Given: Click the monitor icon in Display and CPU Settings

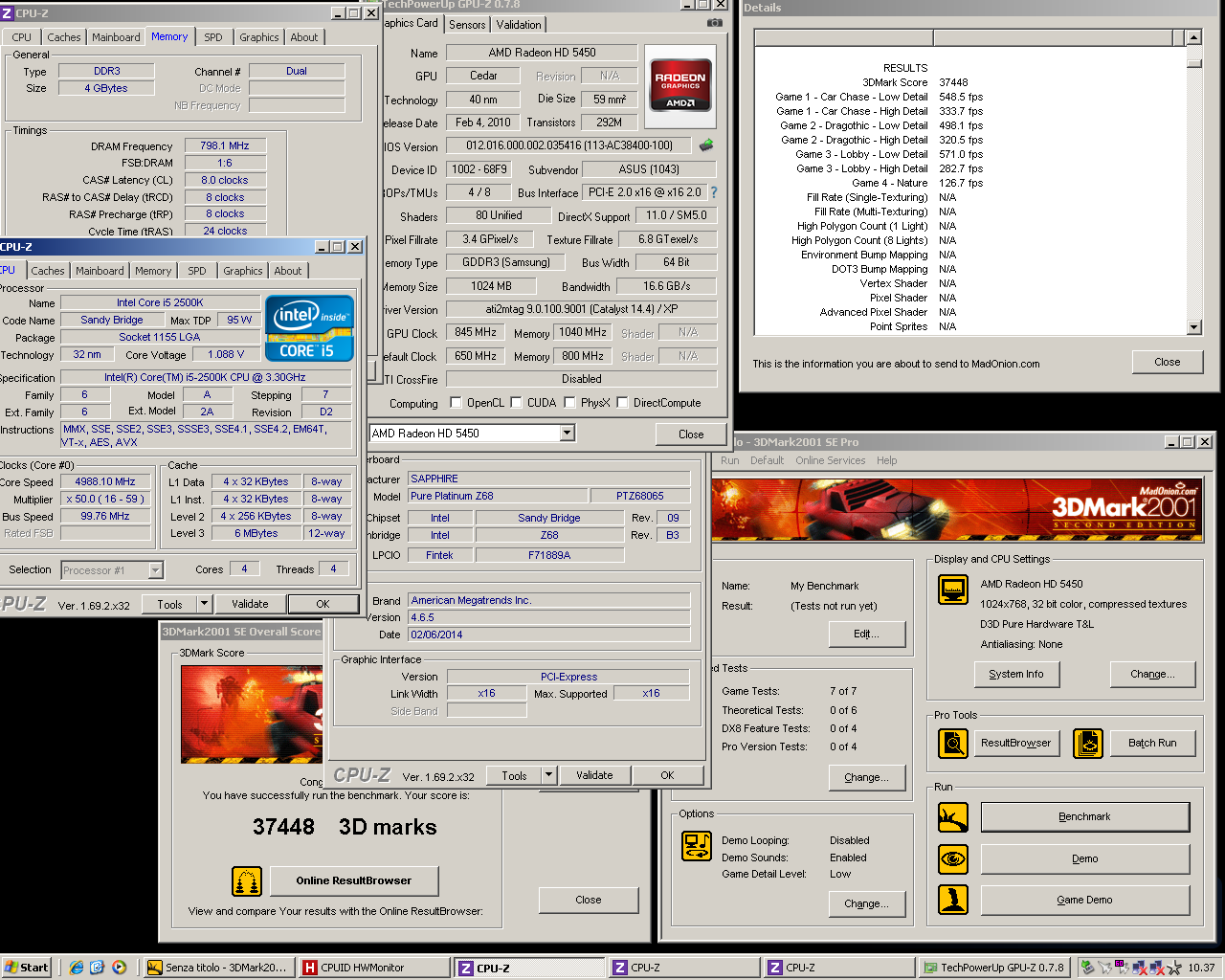Looking at the screenshot, I should pos(953,590).
